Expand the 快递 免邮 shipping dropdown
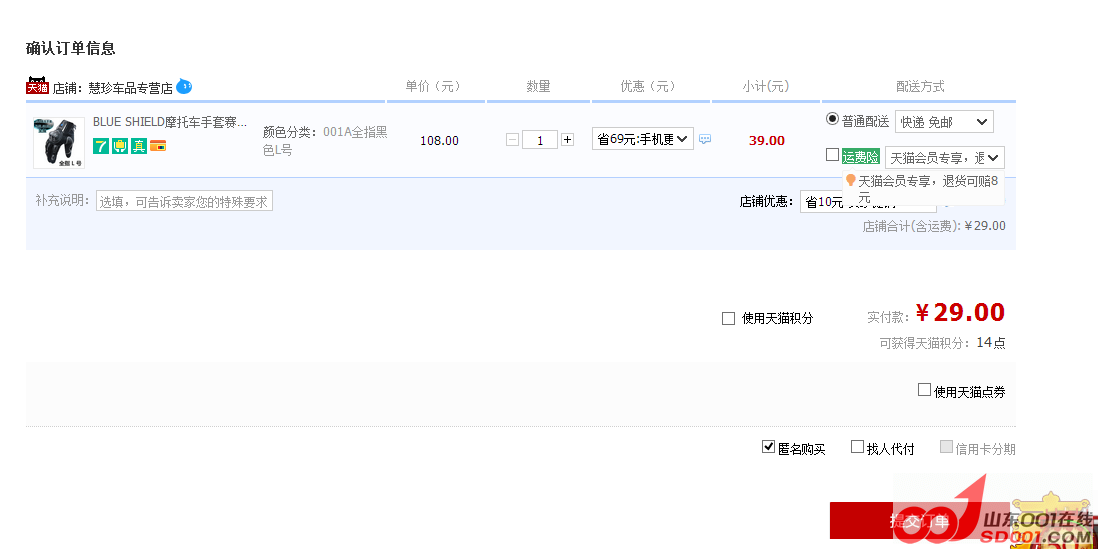1098x549 pixels. pos(943,122)
